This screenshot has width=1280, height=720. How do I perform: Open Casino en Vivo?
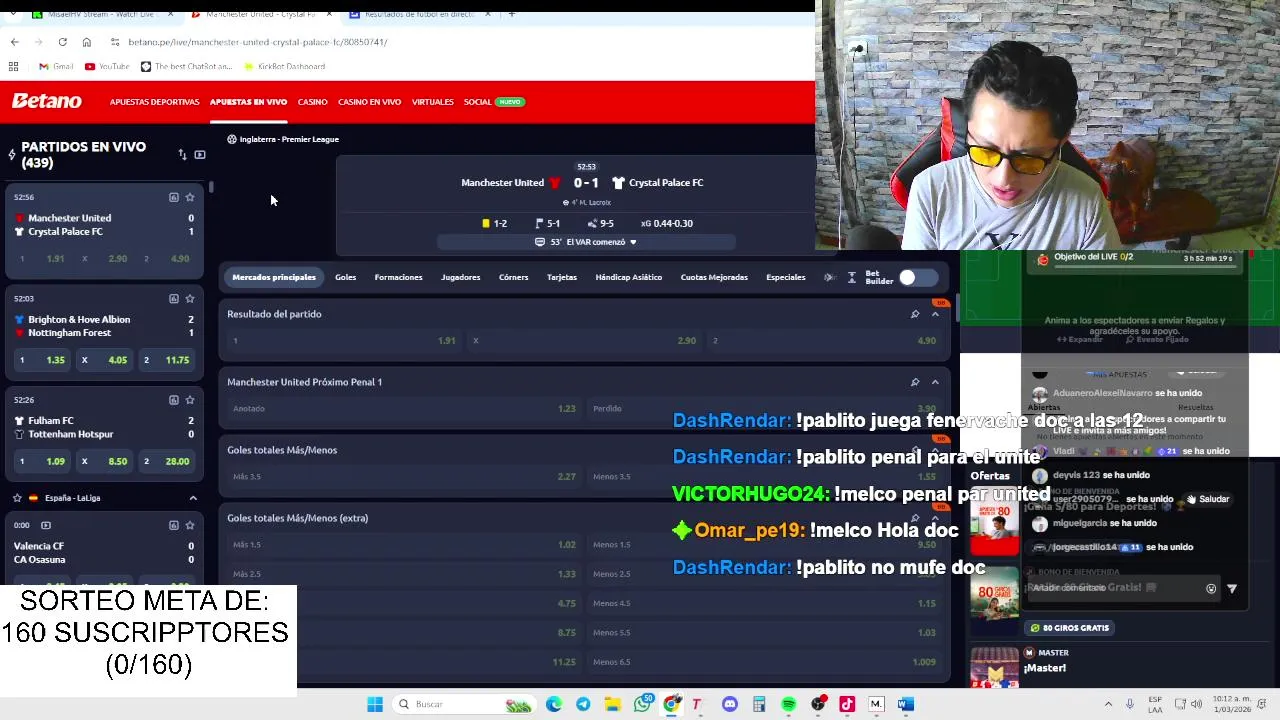[369, 102]
